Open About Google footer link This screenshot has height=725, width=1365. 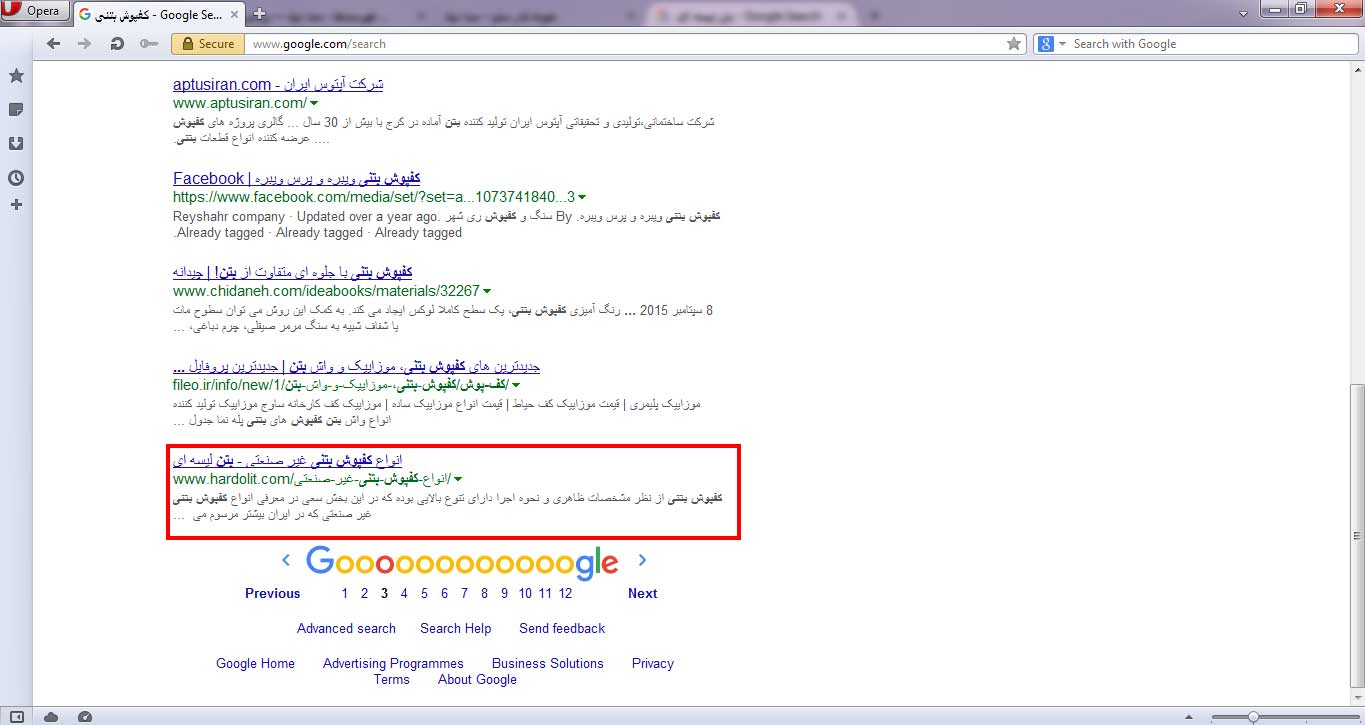click(x=477, y=679)
